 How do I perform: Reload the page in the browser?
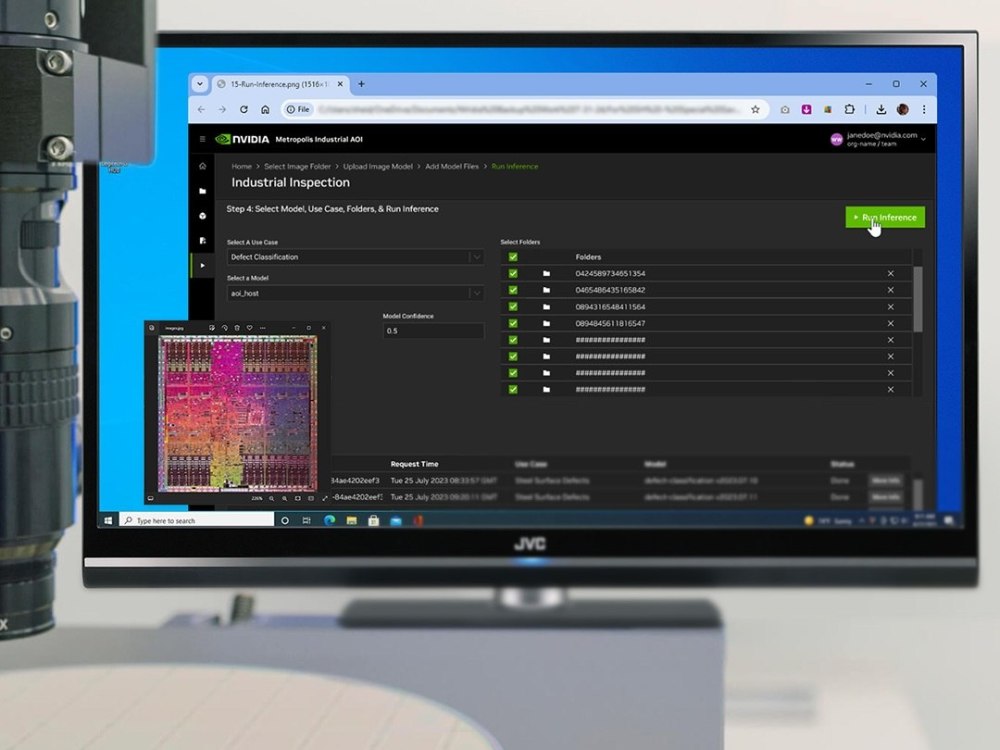pyautogui.click(x=244, y=110)
